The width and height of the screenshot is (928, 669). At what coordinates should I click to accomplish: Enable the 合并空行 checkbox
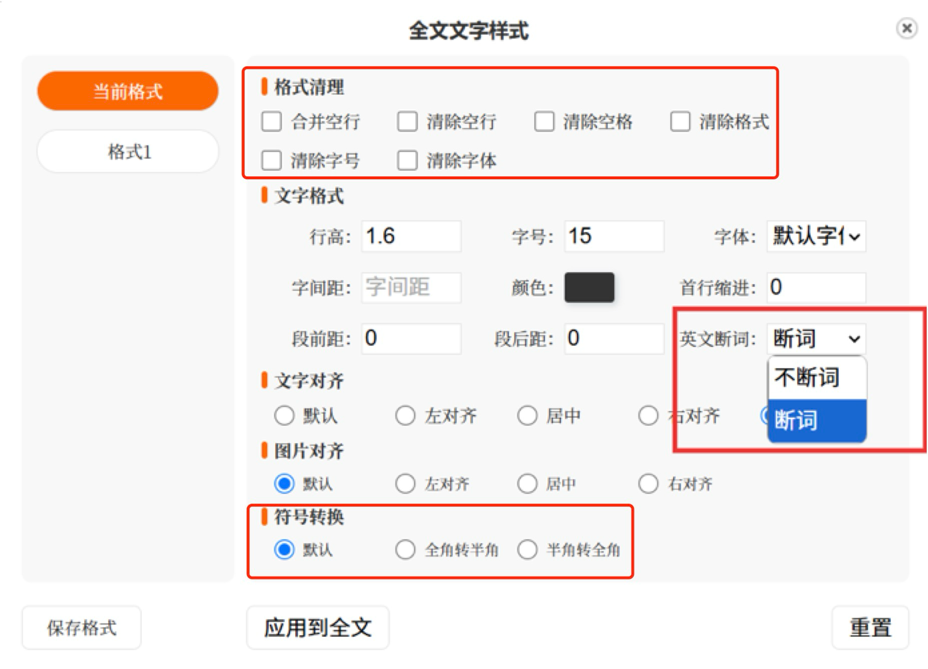271,122
